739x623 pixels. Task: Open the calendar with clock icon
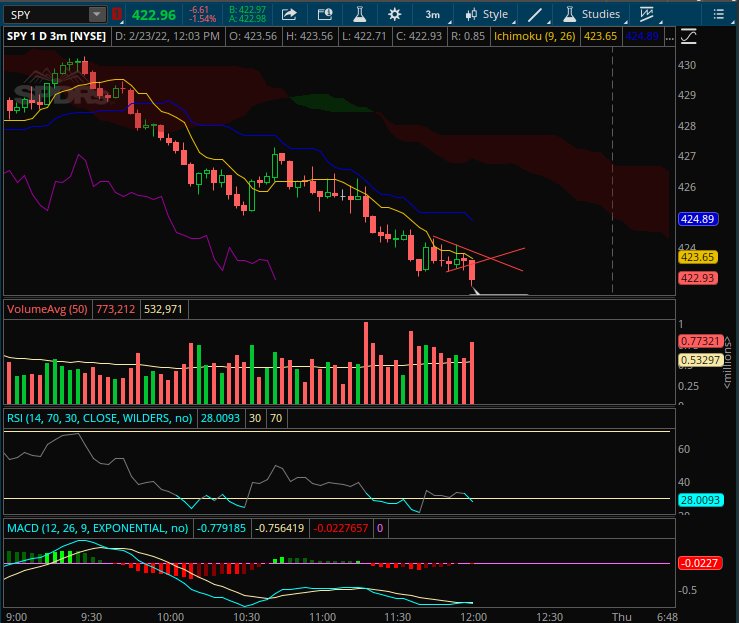(x=325, y=15)
